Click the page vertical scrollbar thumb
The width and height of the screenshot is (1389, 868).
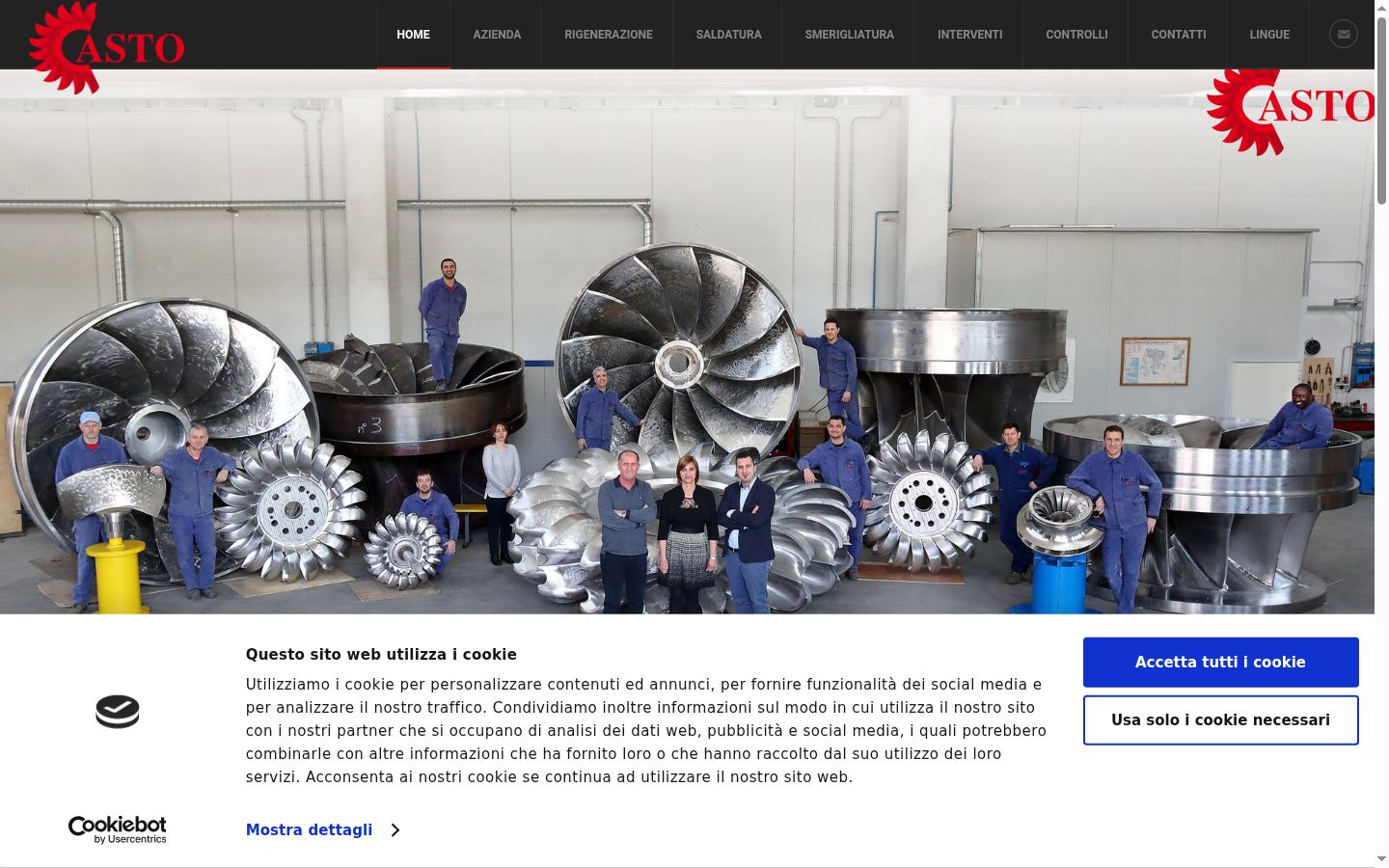point(1381,109)
